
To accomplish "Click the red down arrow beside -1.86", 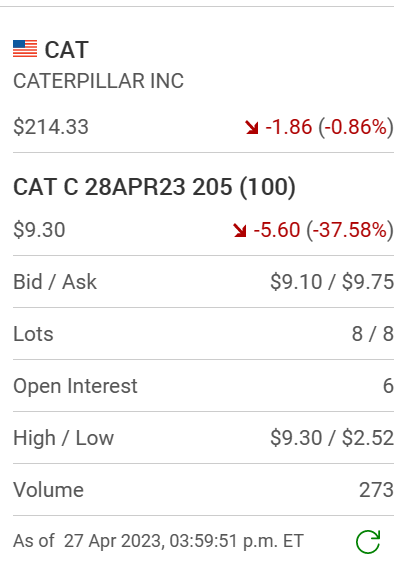I will point(252,128).
